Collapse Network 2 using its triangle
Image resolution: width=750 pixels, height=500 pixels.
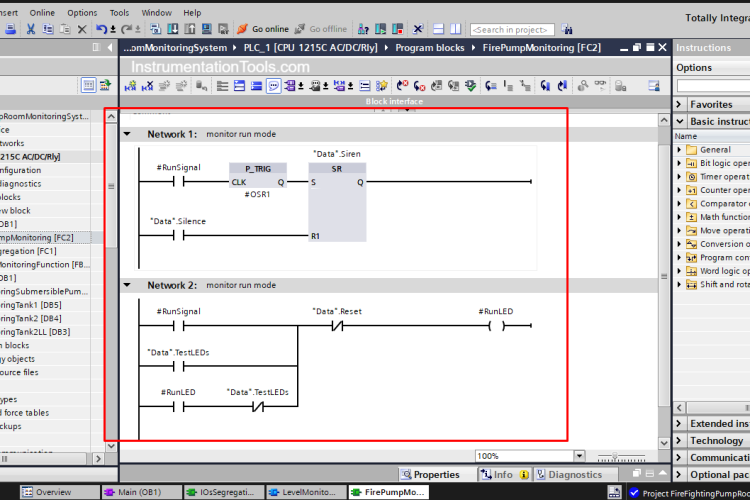point(127,285)
